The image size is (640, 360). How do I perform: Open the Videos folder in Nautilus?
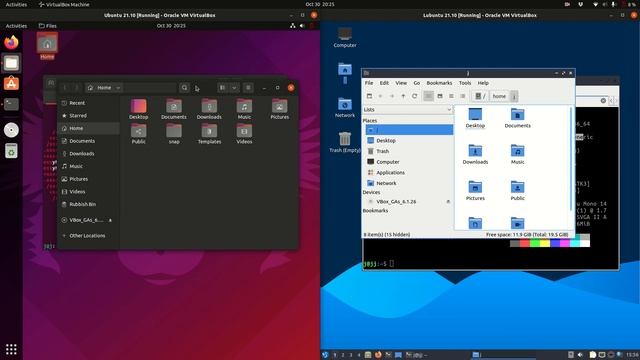pos(244,134)
